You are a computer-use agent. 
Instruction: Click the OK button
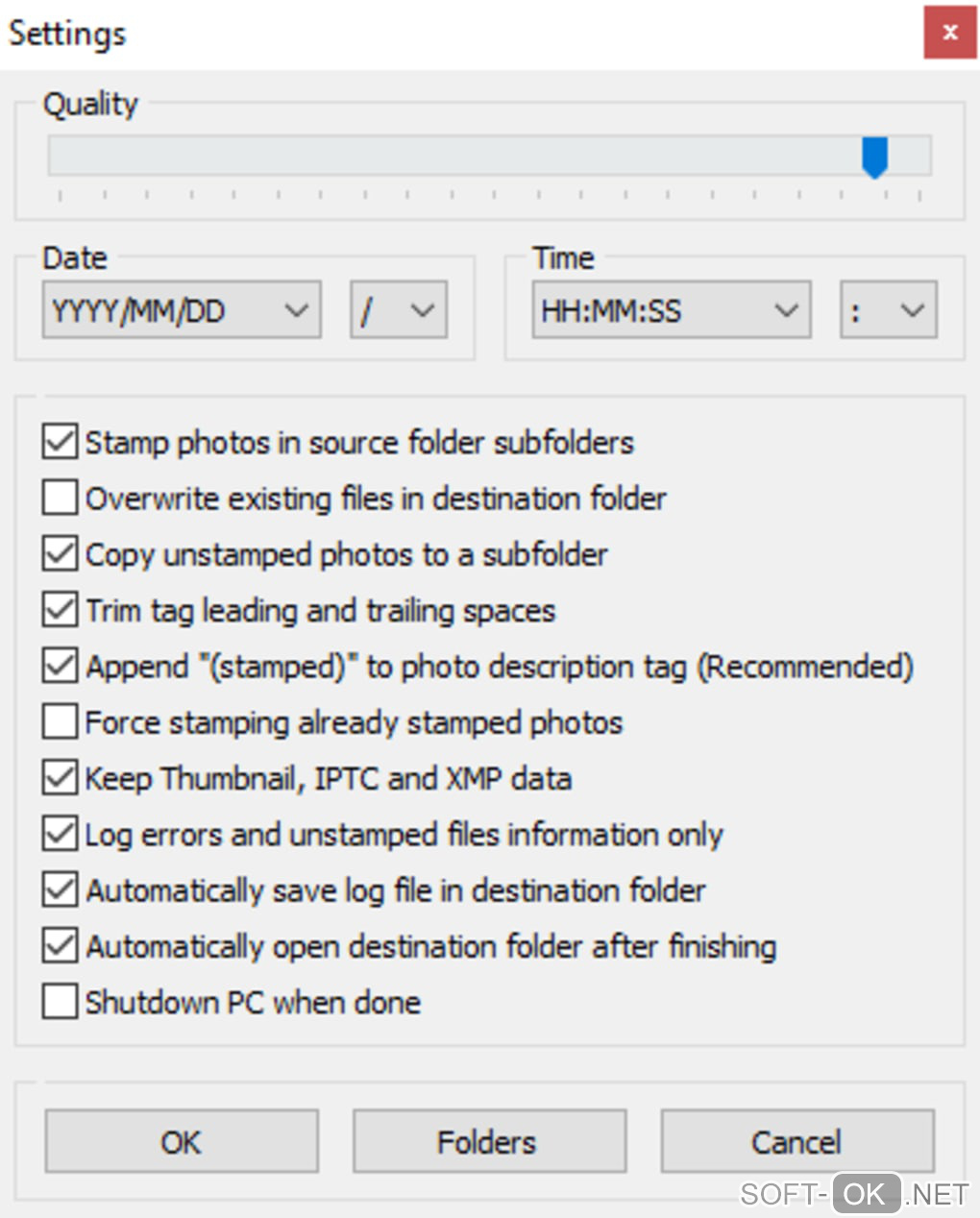pyautogui.click(x=182, y=1141)
